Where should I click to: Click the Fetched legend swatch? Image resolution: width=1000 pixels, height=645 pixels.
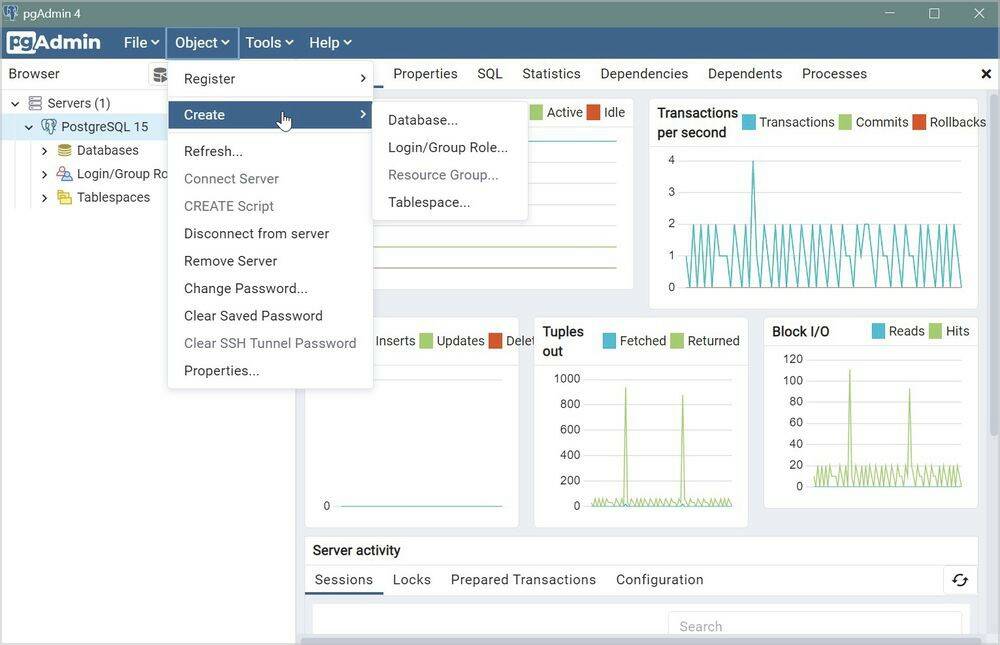tap(609, 341)
